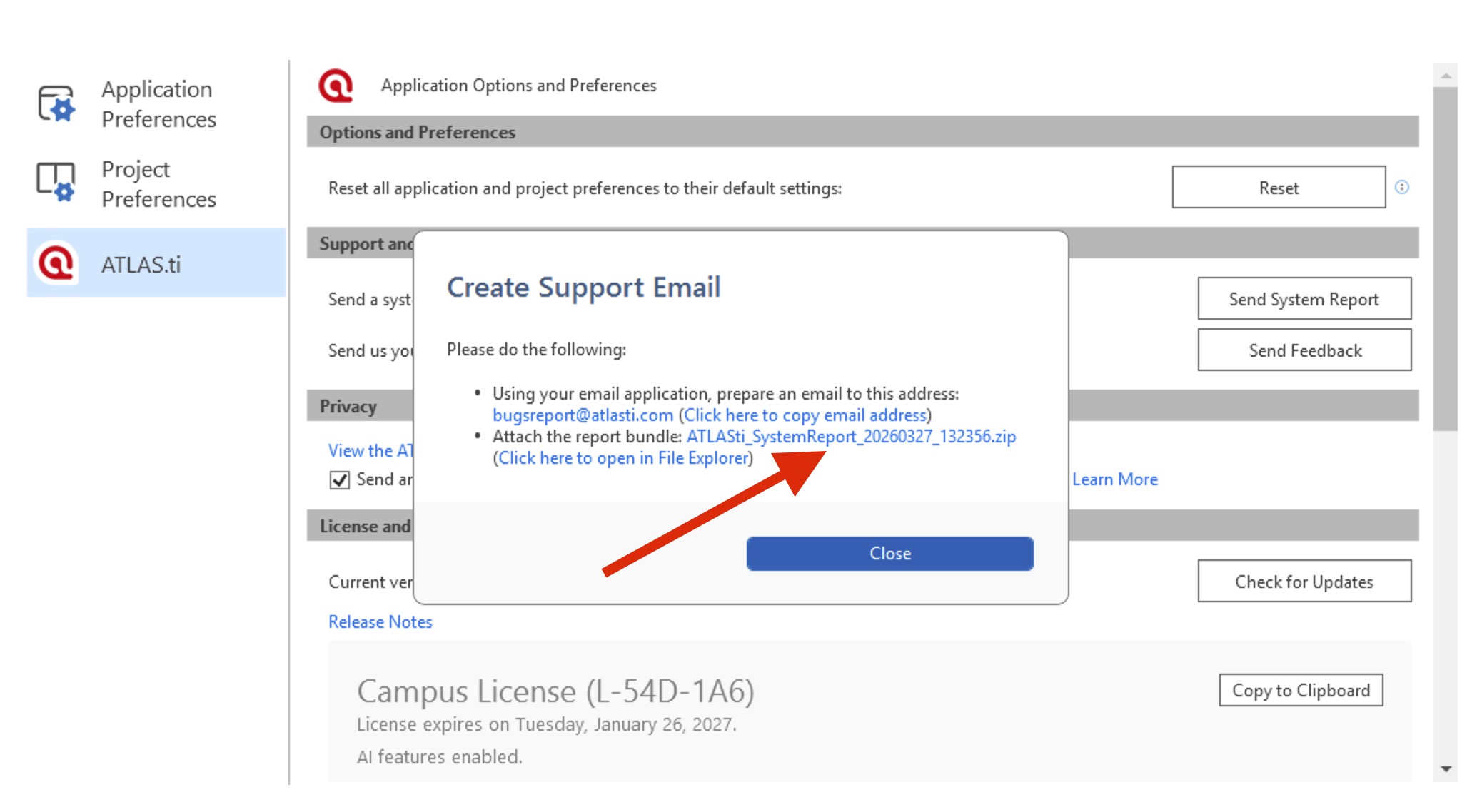Viewport: 1482px width, 812px height.
Task: Click the info icon beside Reset
Action: tap(1402, 187)
